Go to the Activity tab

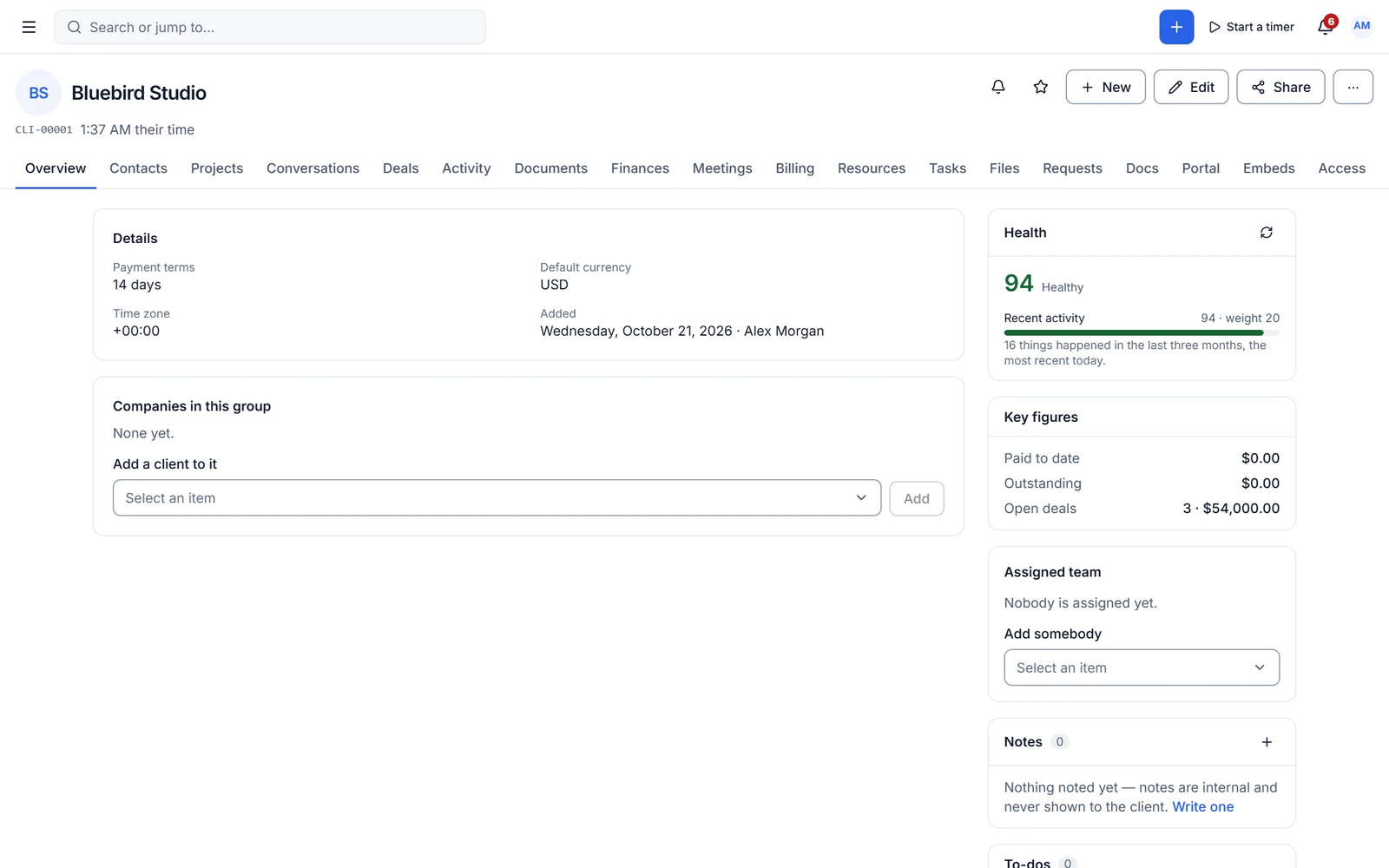[466, 168]
